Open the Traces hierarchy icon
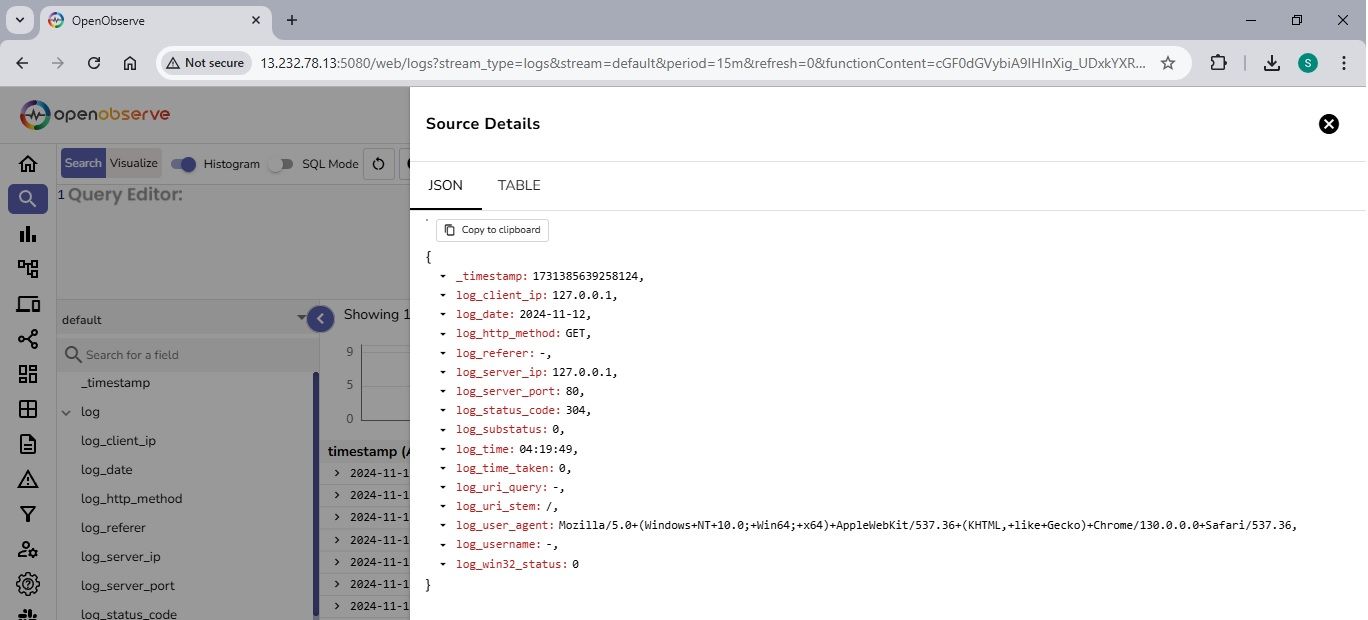The width and height of the screenshot is (1368, 620). pos(28,269)
